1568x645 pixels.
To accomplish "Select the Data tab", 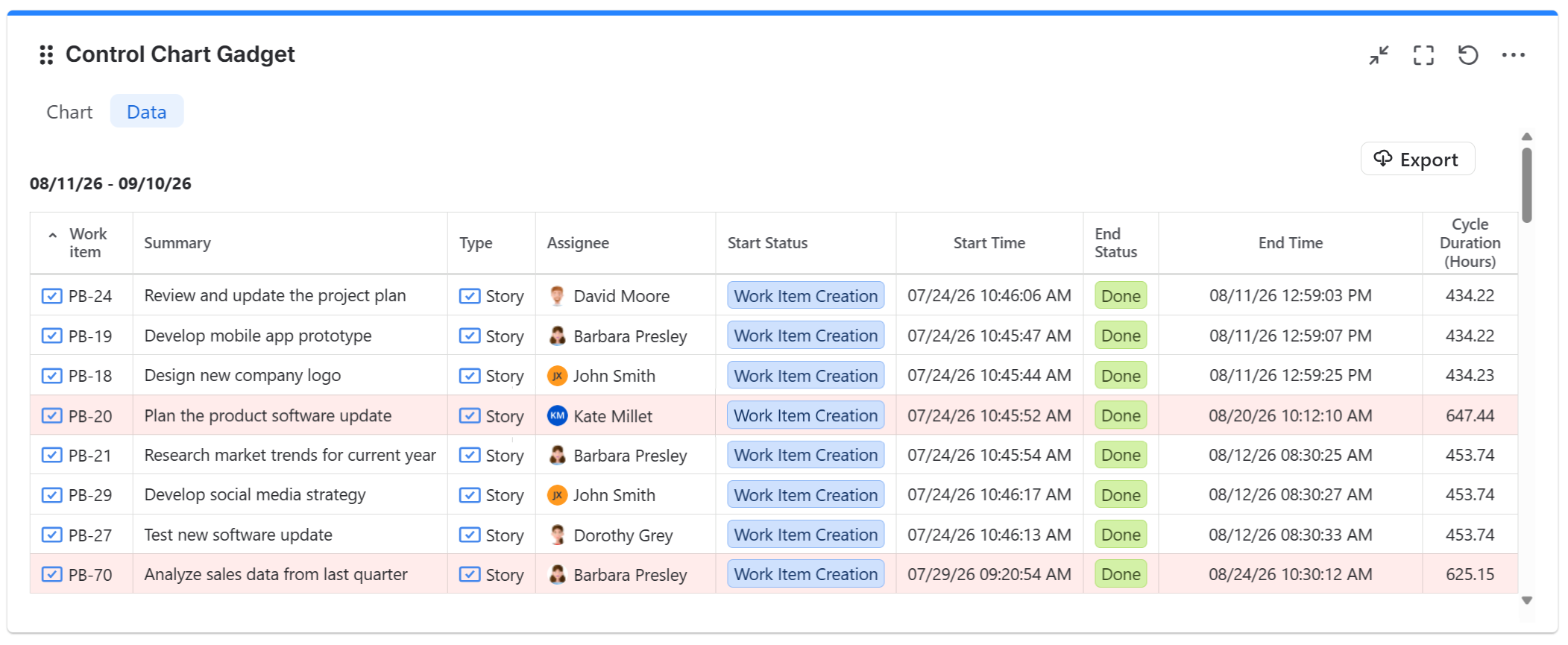I will (x=147, y=112).
